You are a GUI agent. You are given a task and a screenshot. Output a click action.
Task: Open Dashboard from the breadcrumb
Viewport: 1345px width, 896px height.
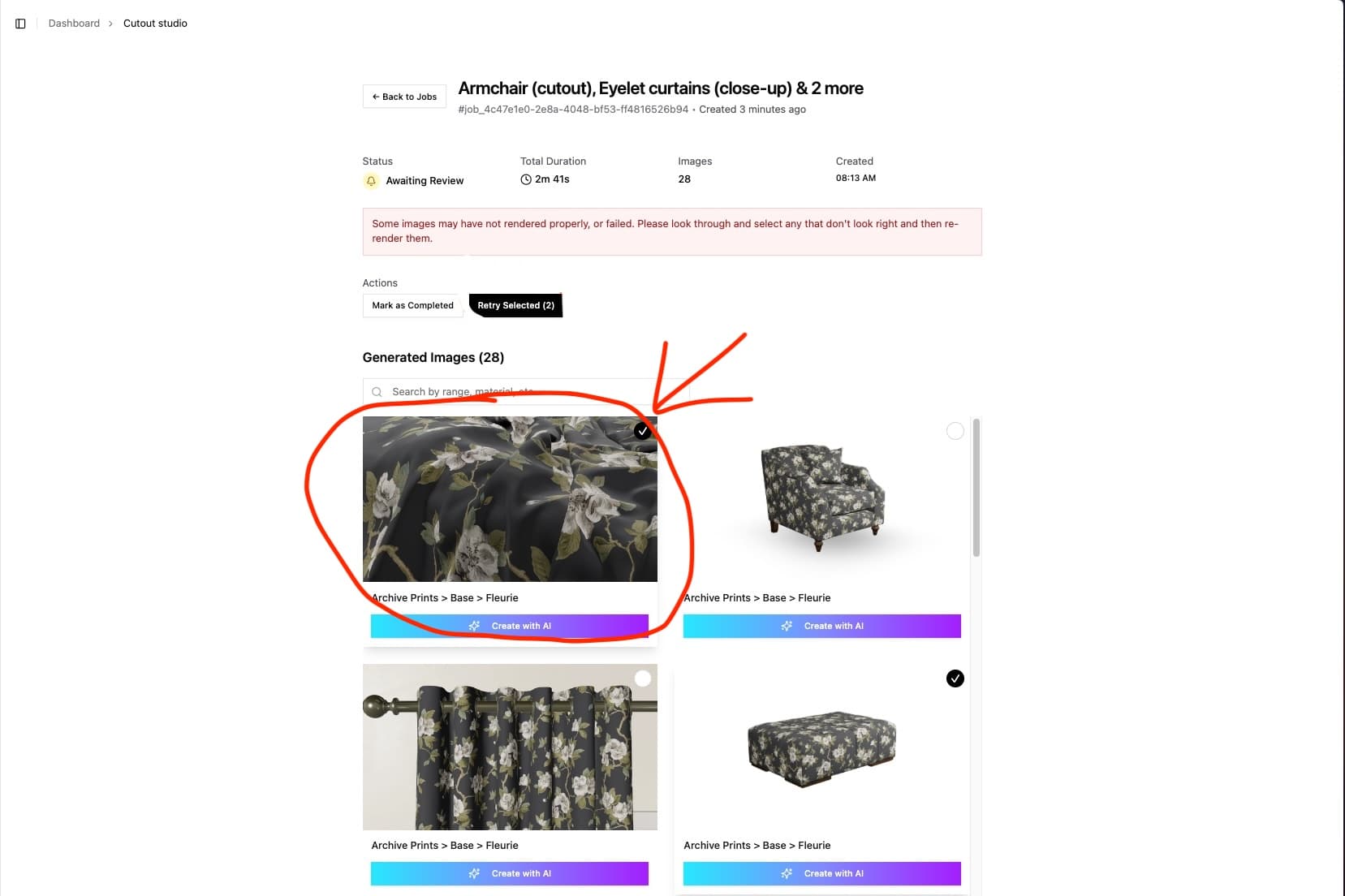tap(74, 24)
